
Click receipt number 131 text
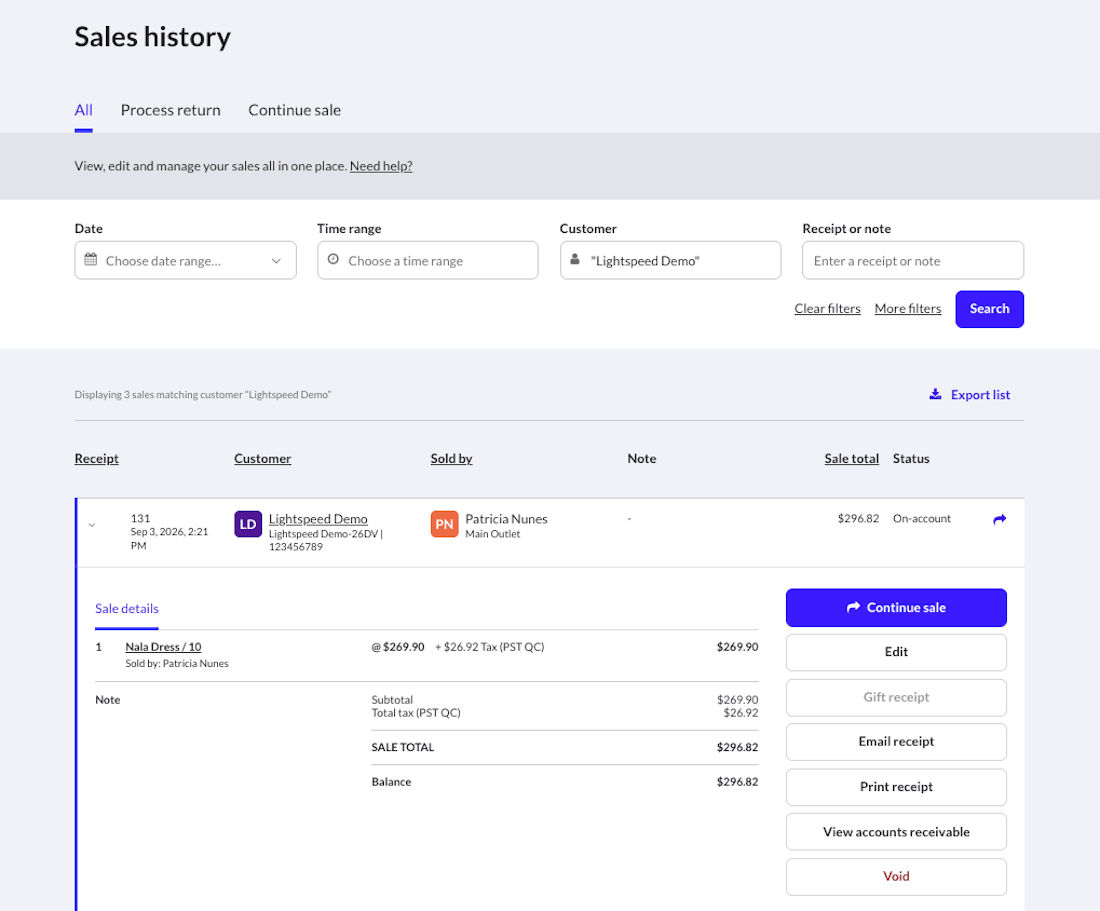140,518
